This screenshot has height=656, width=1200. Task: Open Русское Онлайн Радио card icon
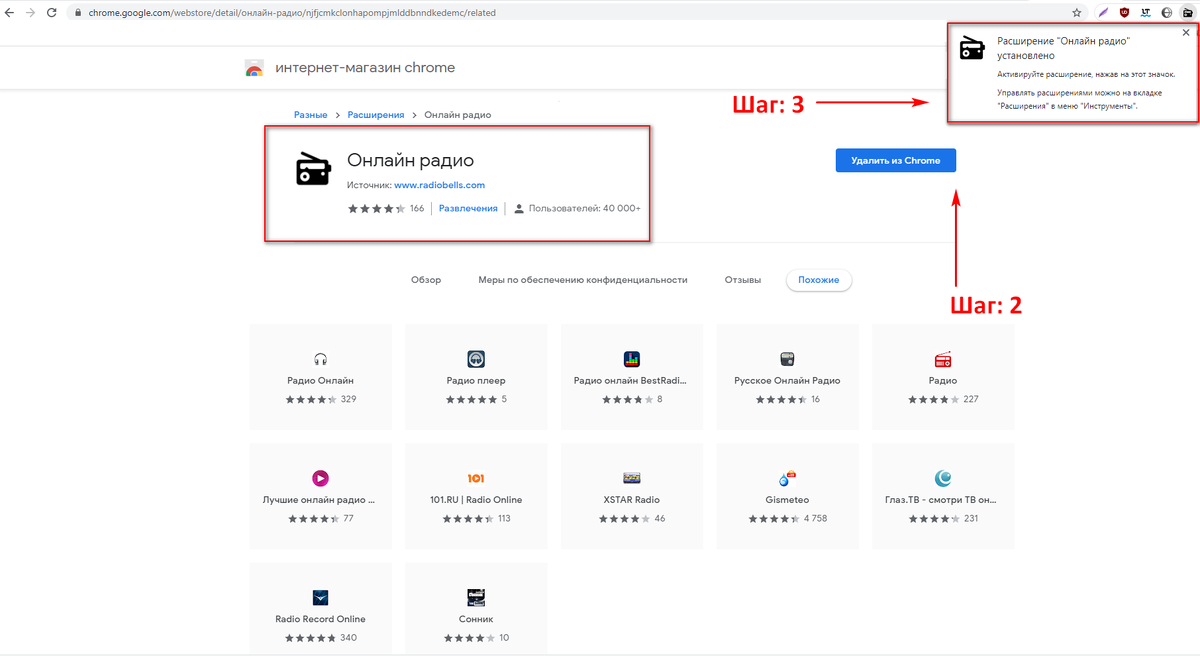coord(787,359)
